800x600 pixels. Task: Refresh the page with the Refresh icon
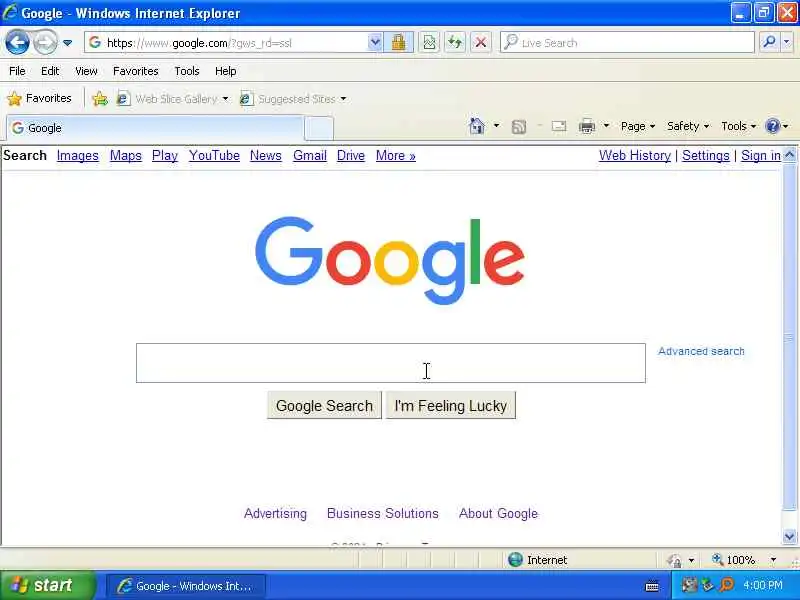pos(455,43)
